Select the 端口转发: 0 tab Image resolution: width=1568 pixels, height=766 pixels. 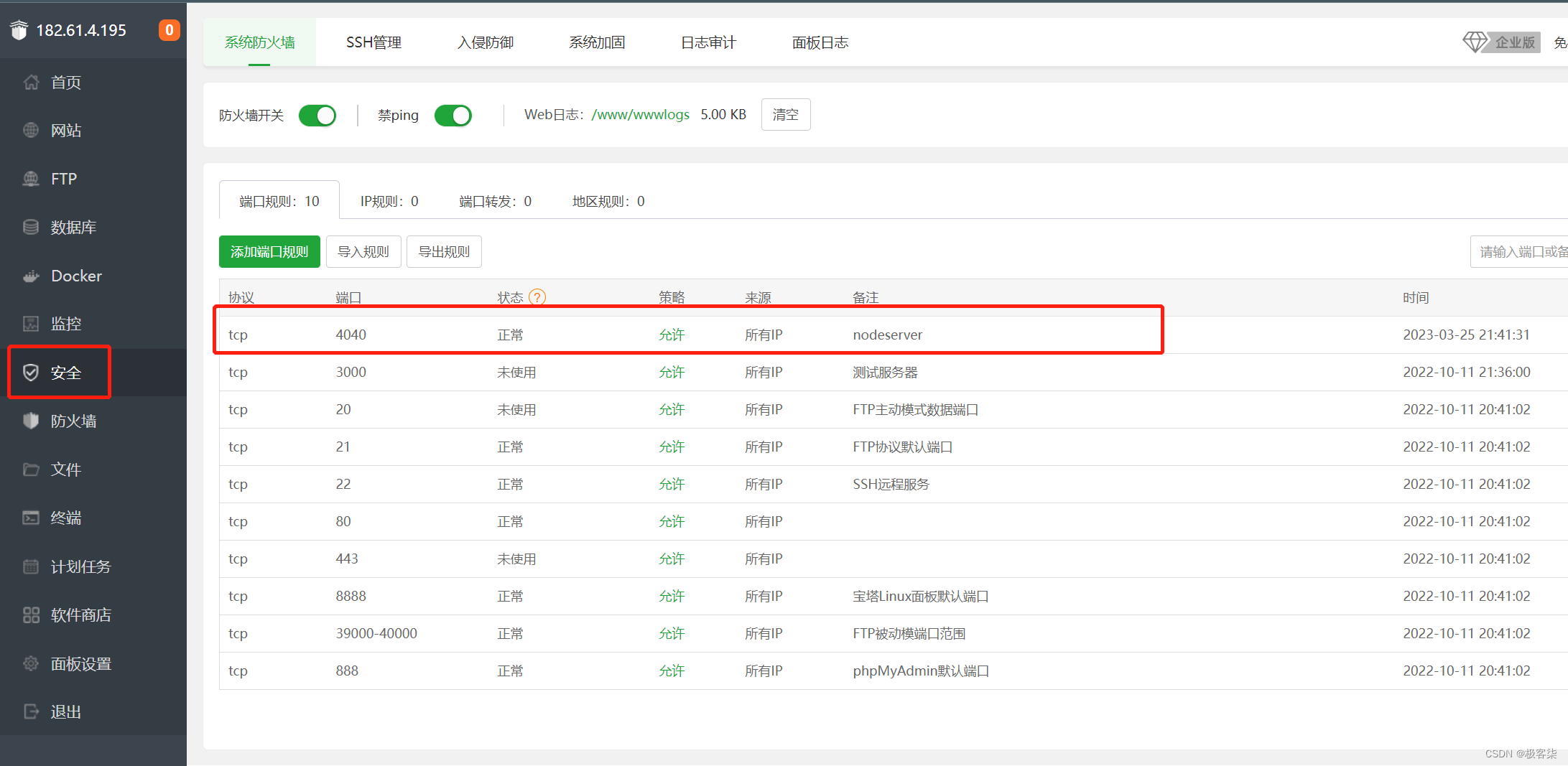pos(496,201)
